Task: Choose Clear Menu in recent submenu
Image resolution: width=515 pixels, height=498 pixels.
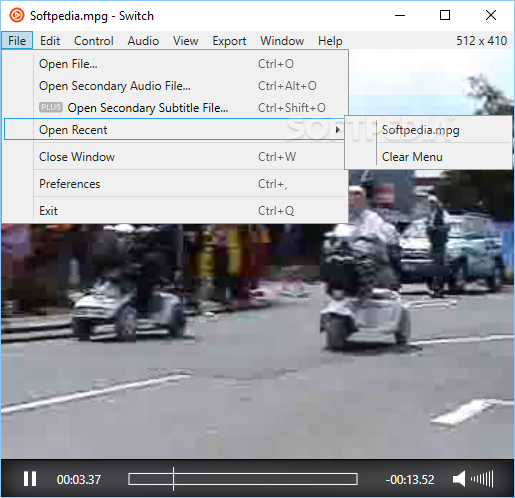Action: click(x=429, y=157)
